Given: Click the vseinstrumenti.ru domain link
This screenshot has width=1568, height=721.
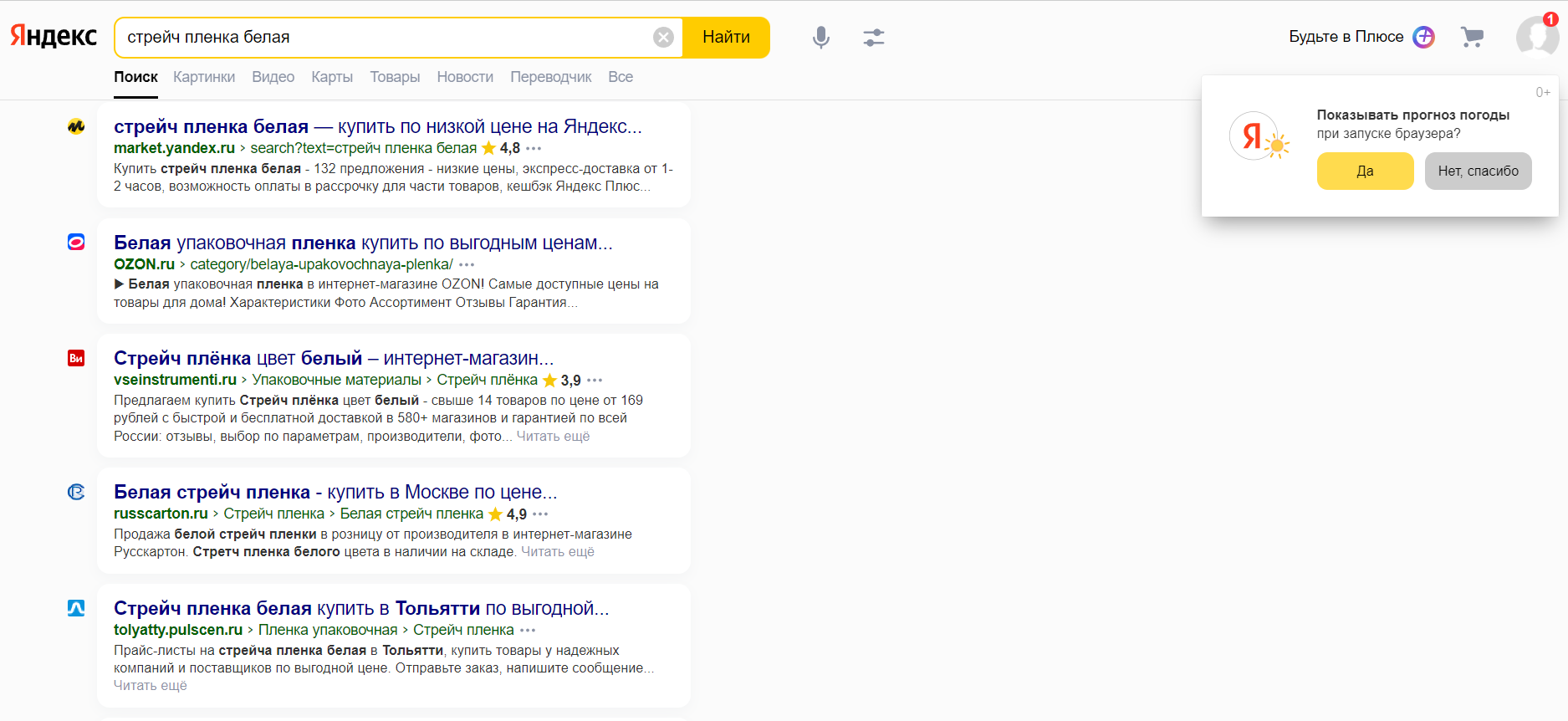Looking at the screenshot, I should tap(175, 380).
